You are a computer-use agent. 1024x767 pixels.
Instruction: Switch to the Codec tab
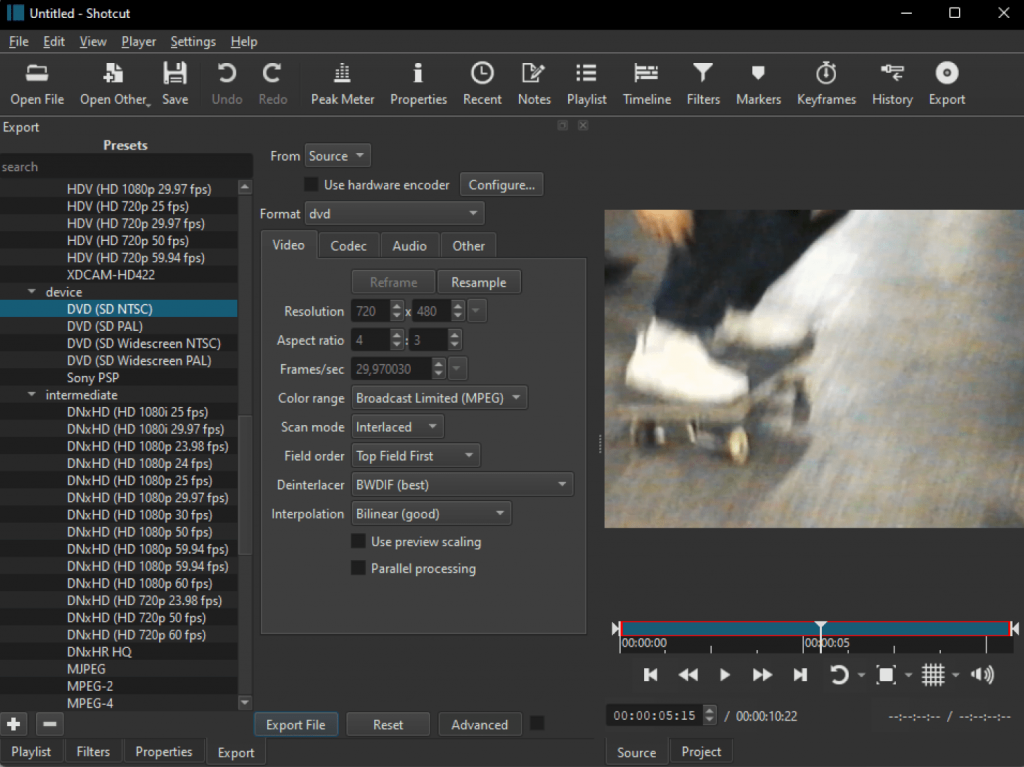pos(349,246)
